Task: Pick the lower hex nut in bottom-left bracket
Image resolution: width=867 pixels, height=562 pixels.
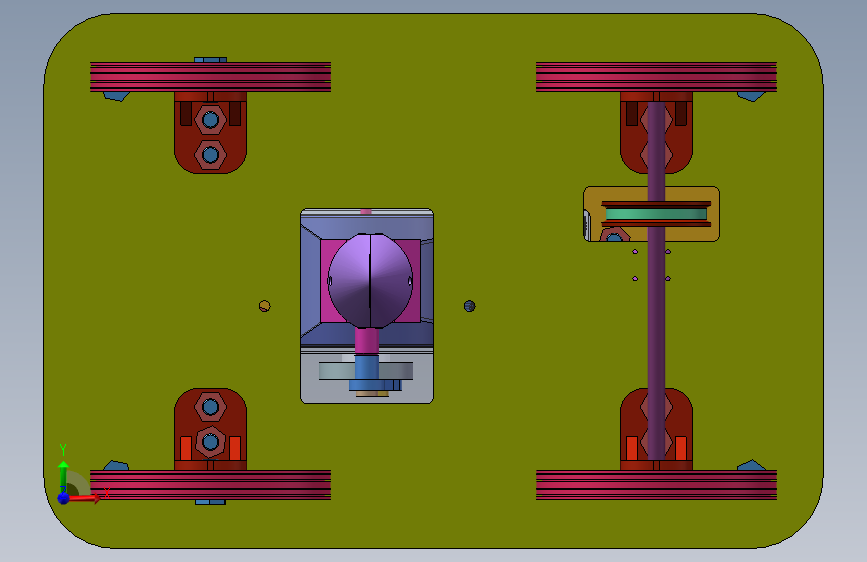Action: click(210, 442)
